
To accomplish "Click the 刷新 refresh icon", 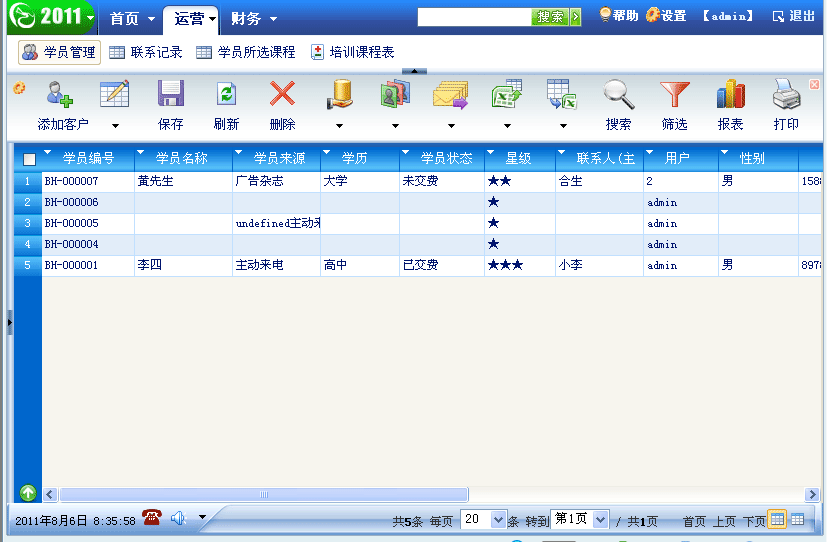I will pyautogui.click(x=227, y=94).
